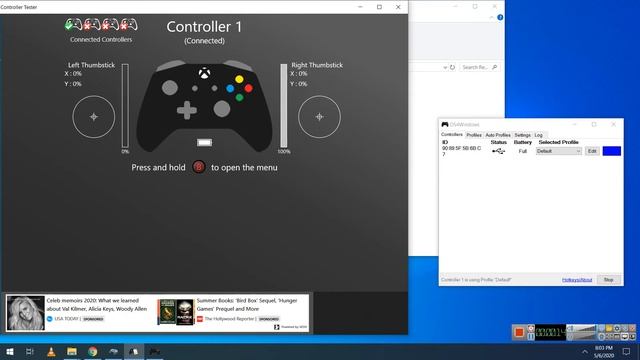Click the D-pad on the controller image
640x360 pixels.
[x=187, y=110]
